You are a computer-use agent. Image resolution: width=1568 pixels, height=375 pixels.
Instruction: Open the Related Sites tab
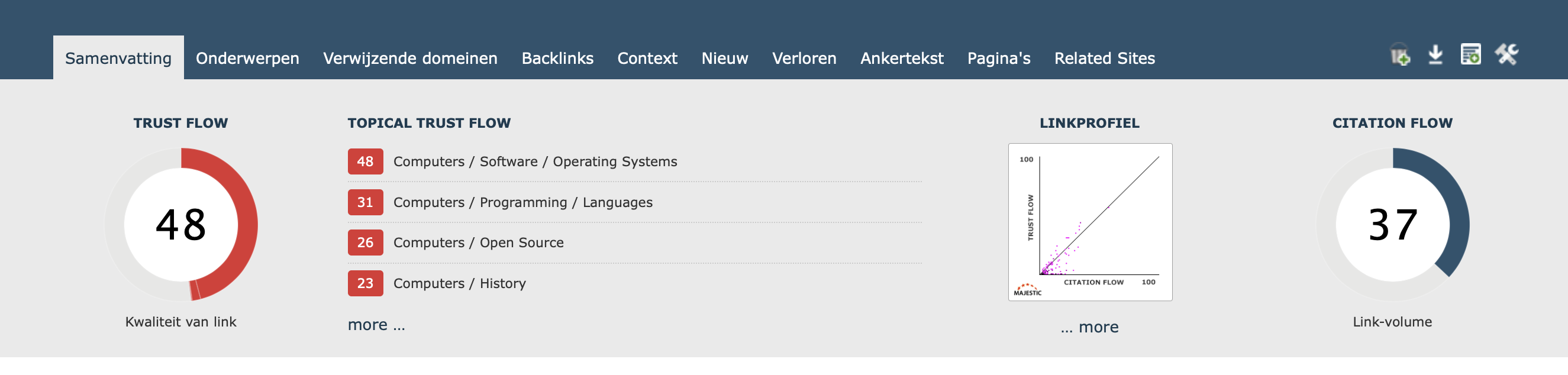coord(1104,59)
